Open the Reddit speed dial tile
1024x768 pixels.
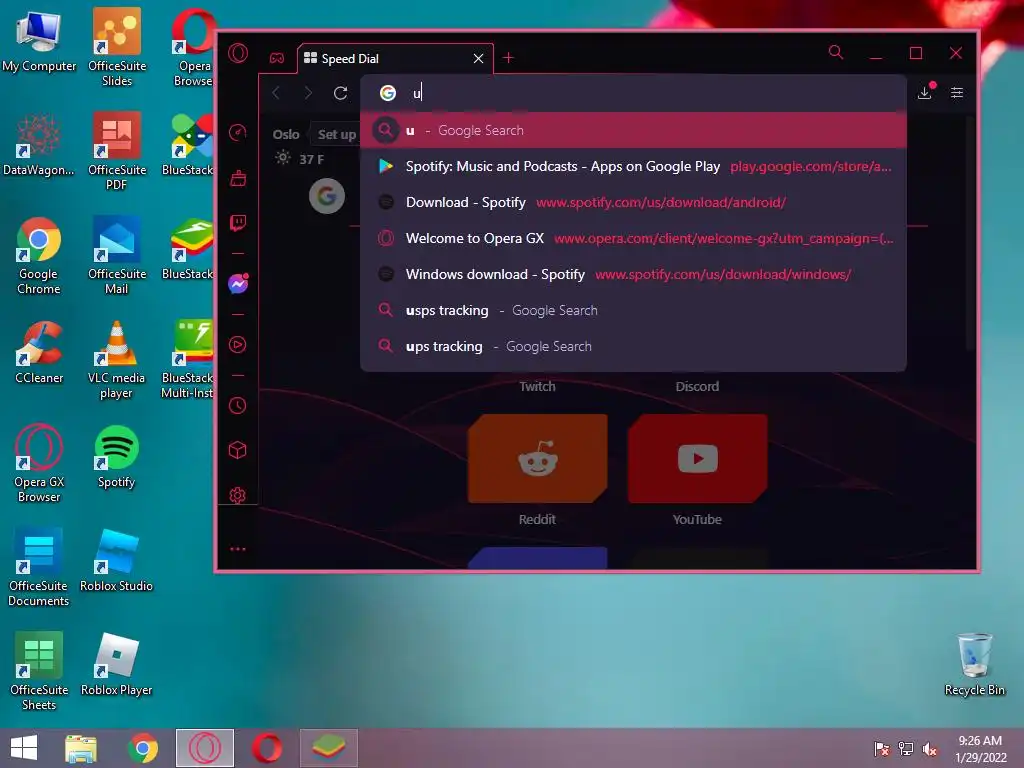[x=537, y=458]
